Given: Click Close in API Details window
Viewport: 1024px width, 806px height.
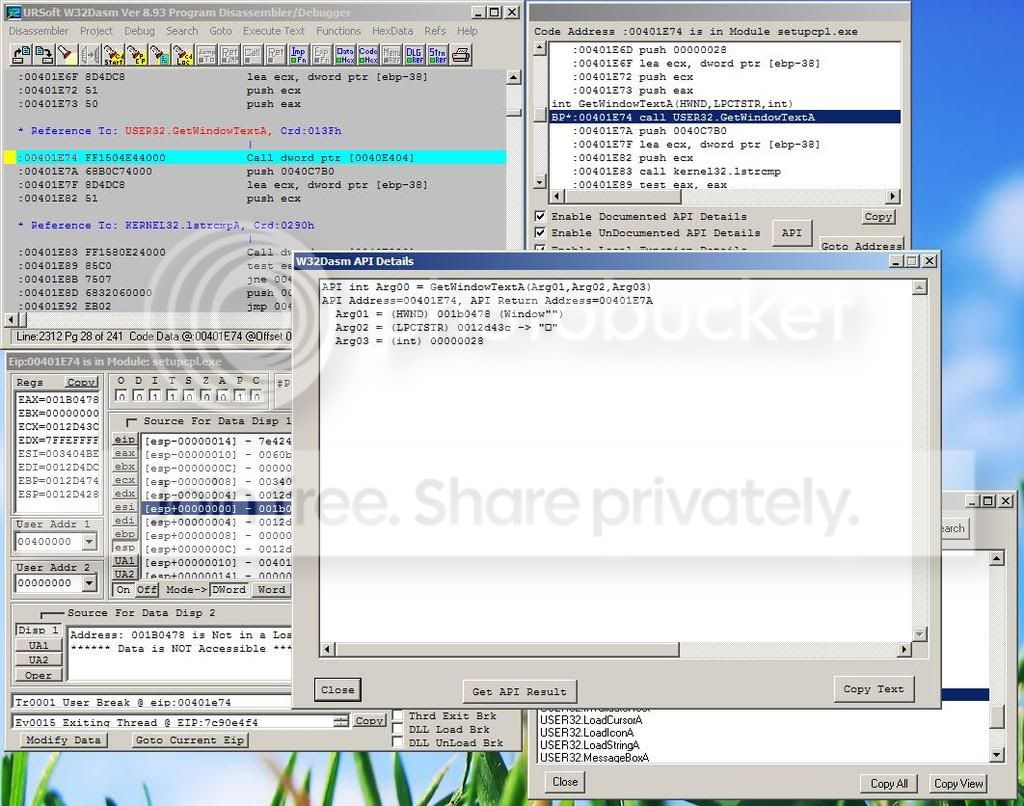Looking at the screenshot, I should [x=338, y=690].
